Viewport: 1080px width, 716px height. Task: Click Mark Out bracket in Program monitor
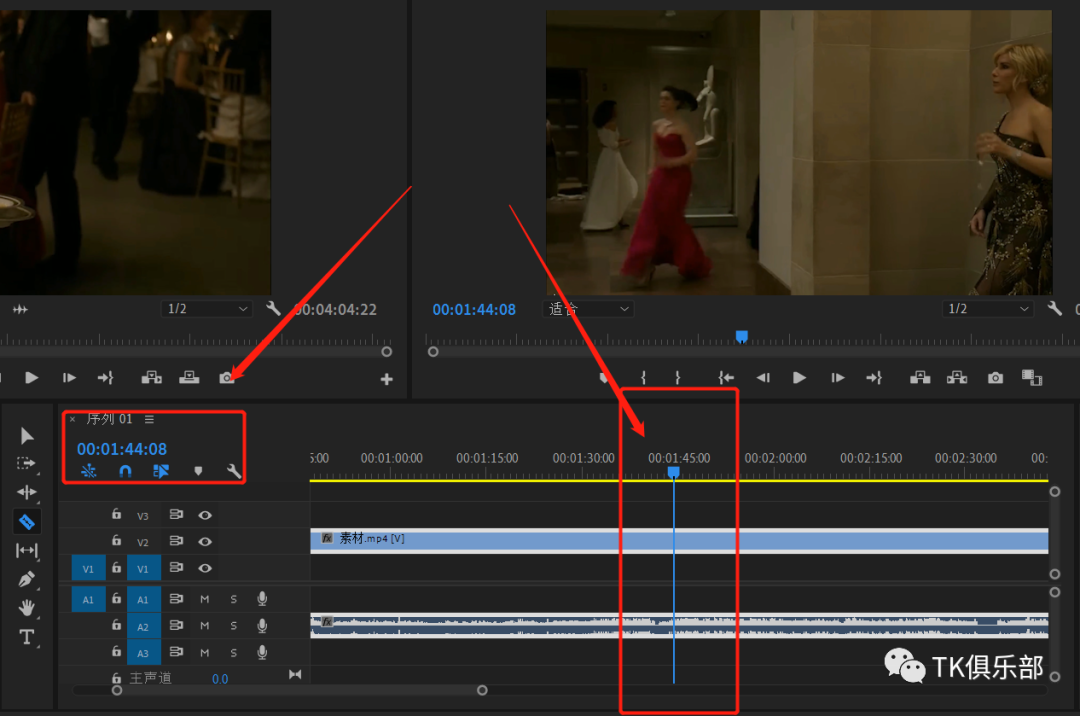click(x=678, y=377)
